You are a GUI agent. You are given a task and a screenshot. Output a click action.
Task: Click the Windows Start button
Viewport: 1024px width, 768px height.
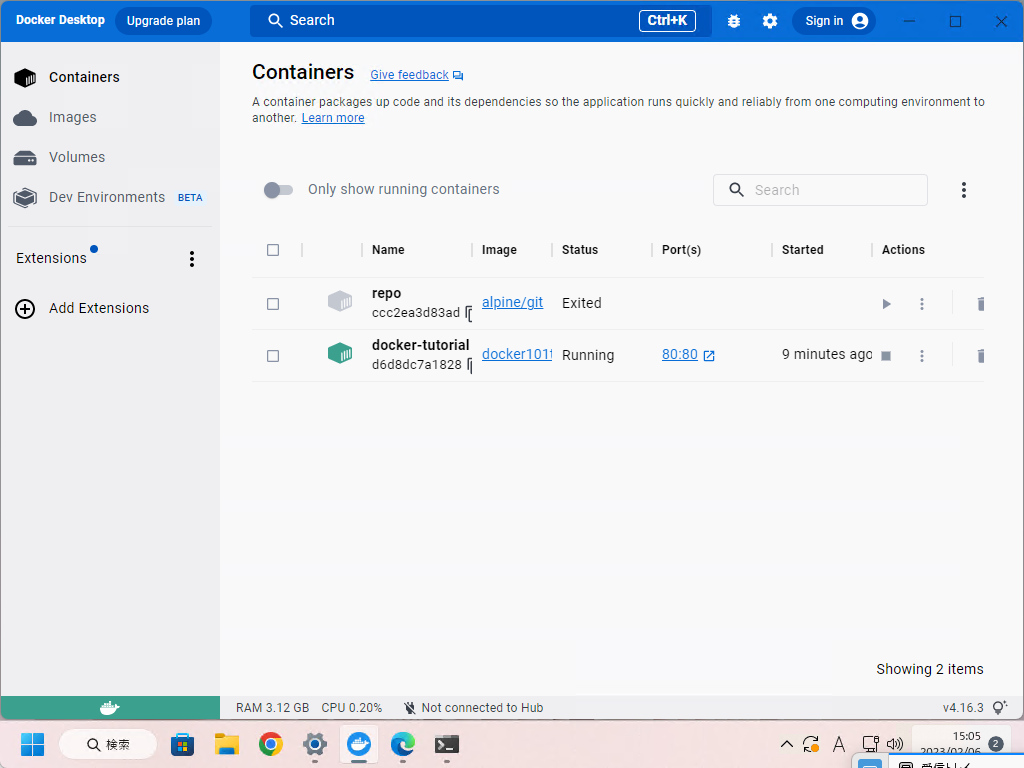pyautogui.click(x=32, y=744)
